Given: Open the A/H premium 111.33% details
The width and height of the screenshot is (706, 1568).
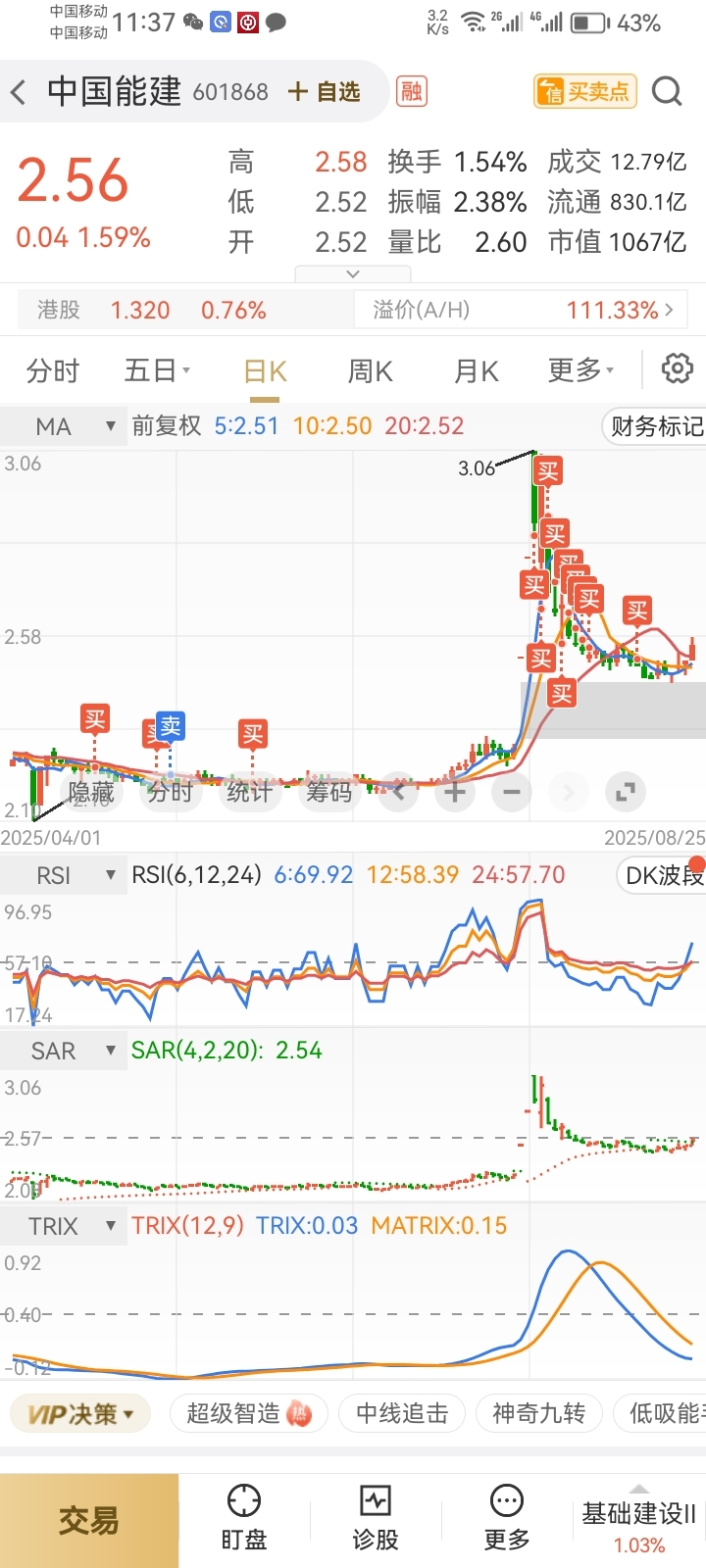Looking at the screenshot, I should point(521,311).
